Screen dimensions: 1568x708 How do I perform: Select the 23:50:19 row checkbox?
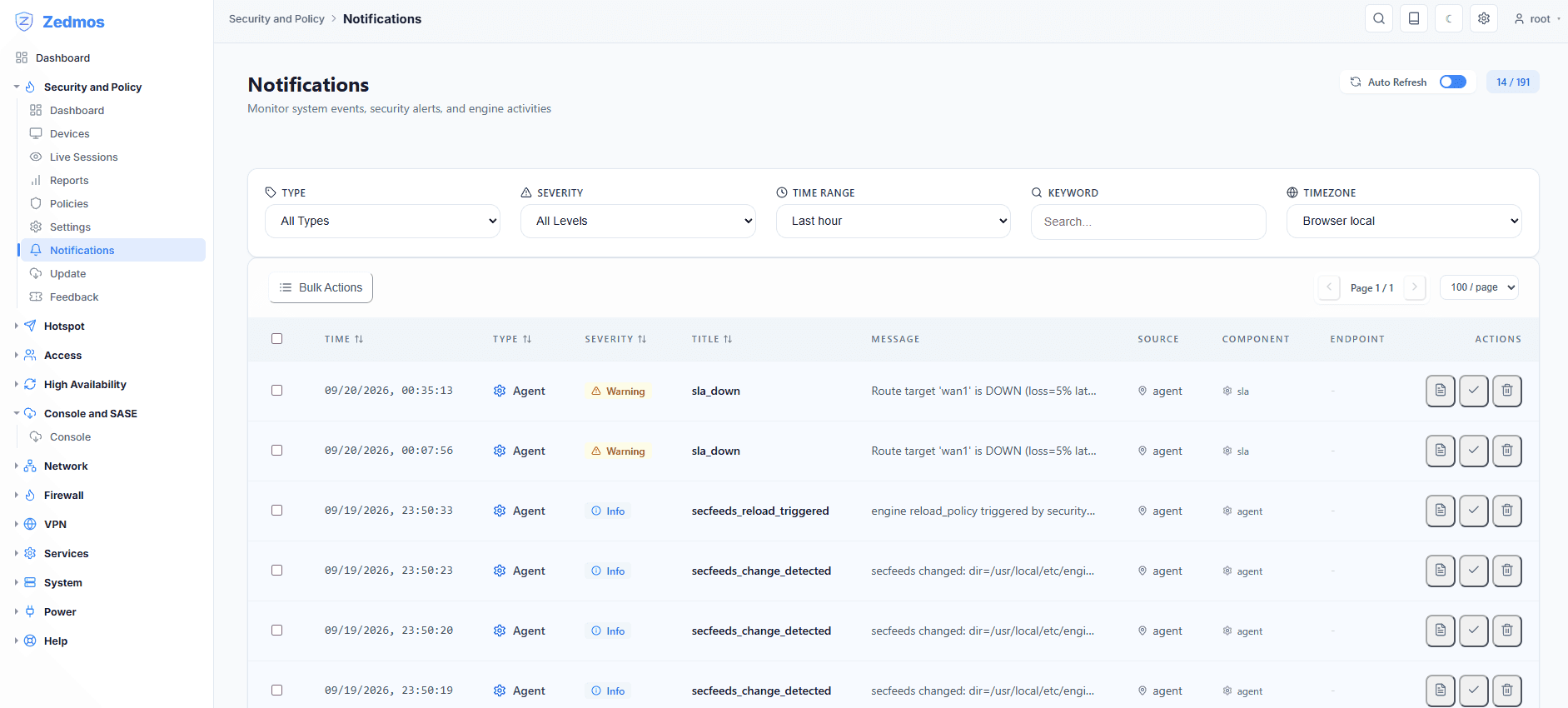tap(277, 691)
